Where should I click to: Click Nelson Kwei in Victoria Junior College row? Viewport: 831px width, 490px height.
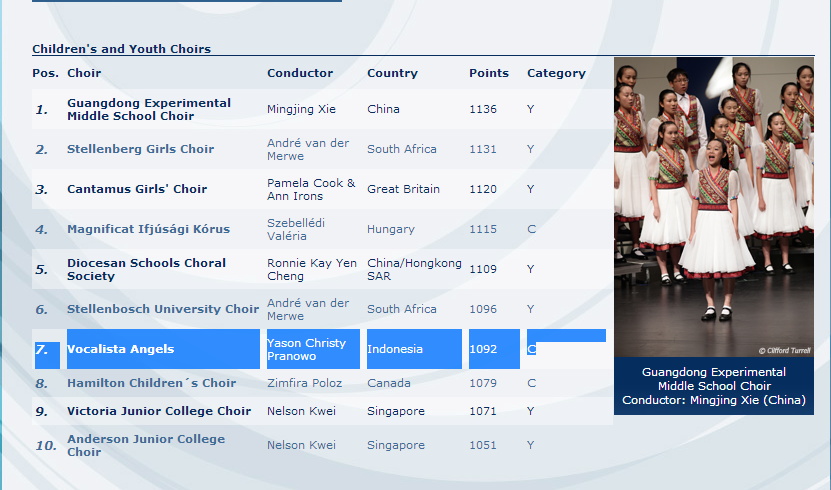click(x=301, y=411)
